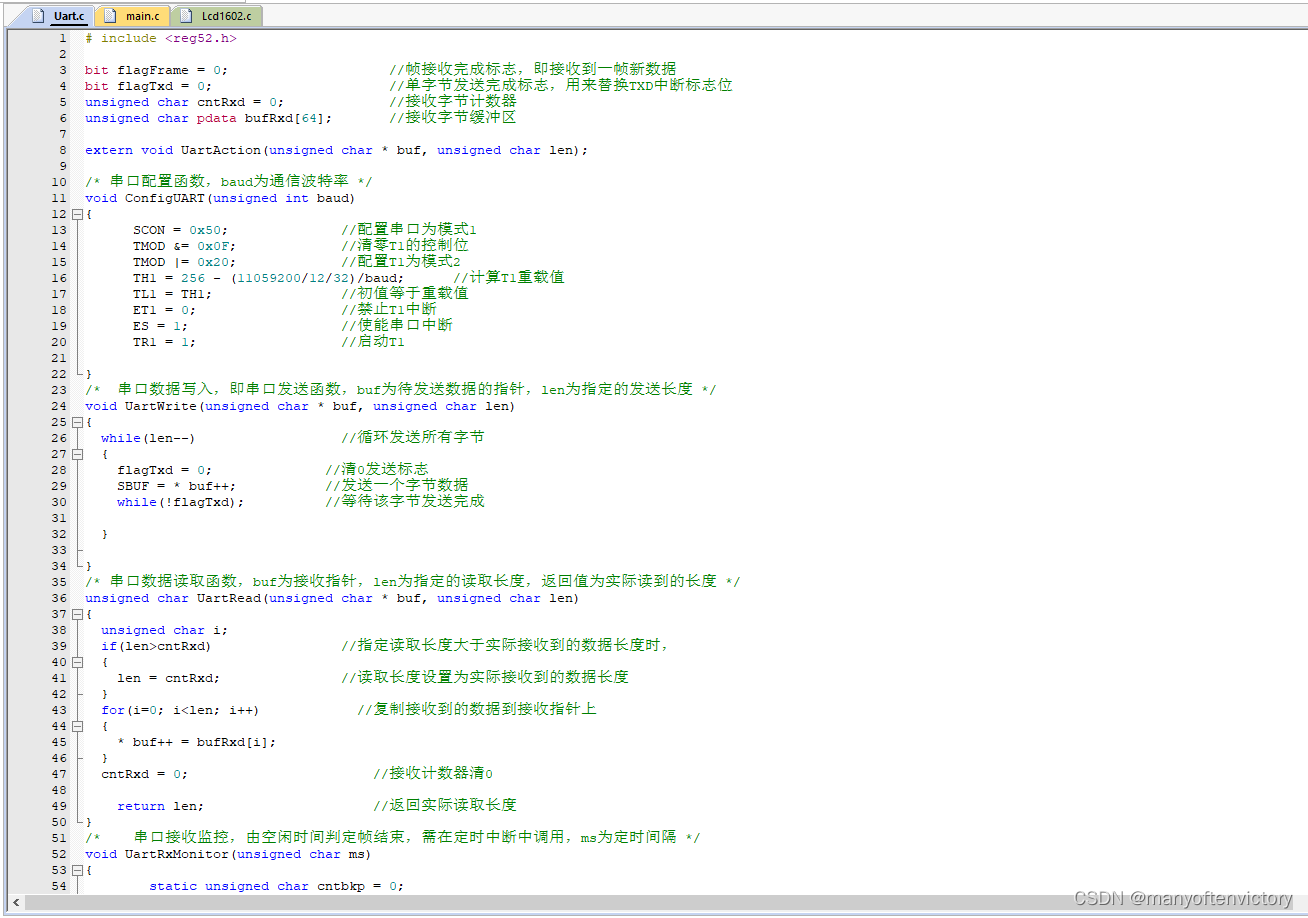
Task: Click the 'TR1 = 1;' statement
Action: 164,342
